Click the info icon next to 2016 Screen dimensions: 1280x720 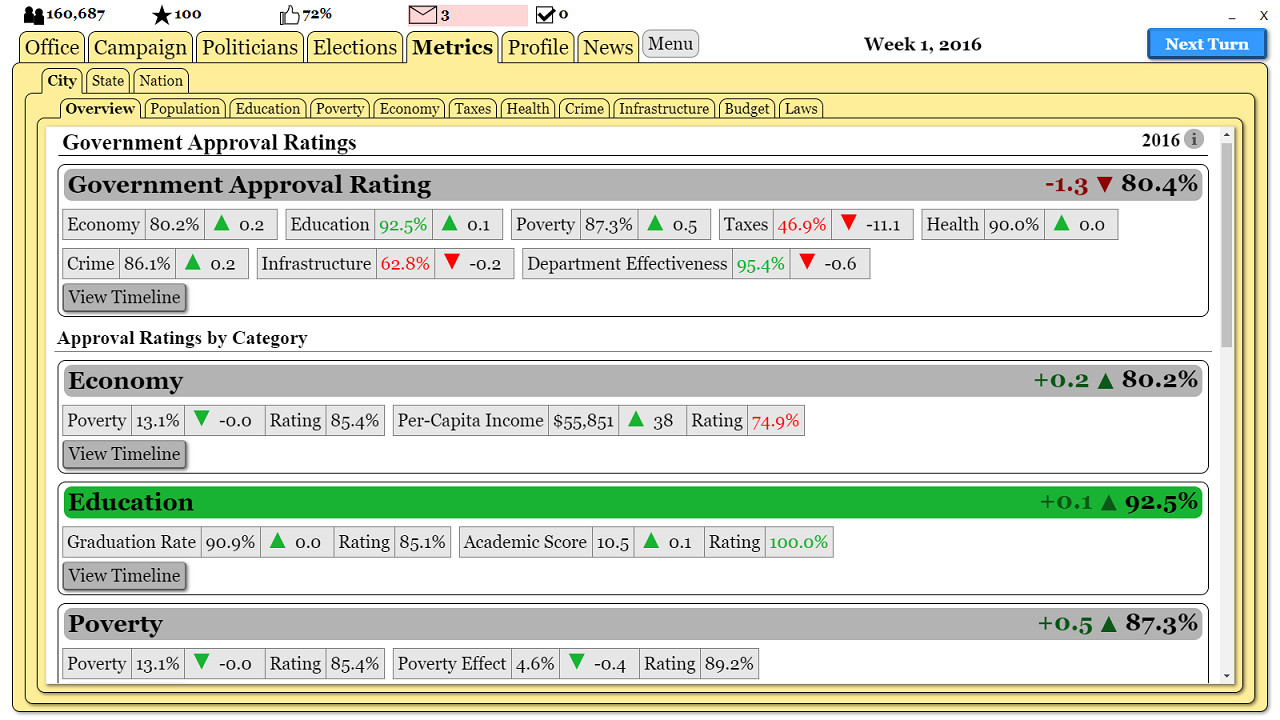point(1194,140)
